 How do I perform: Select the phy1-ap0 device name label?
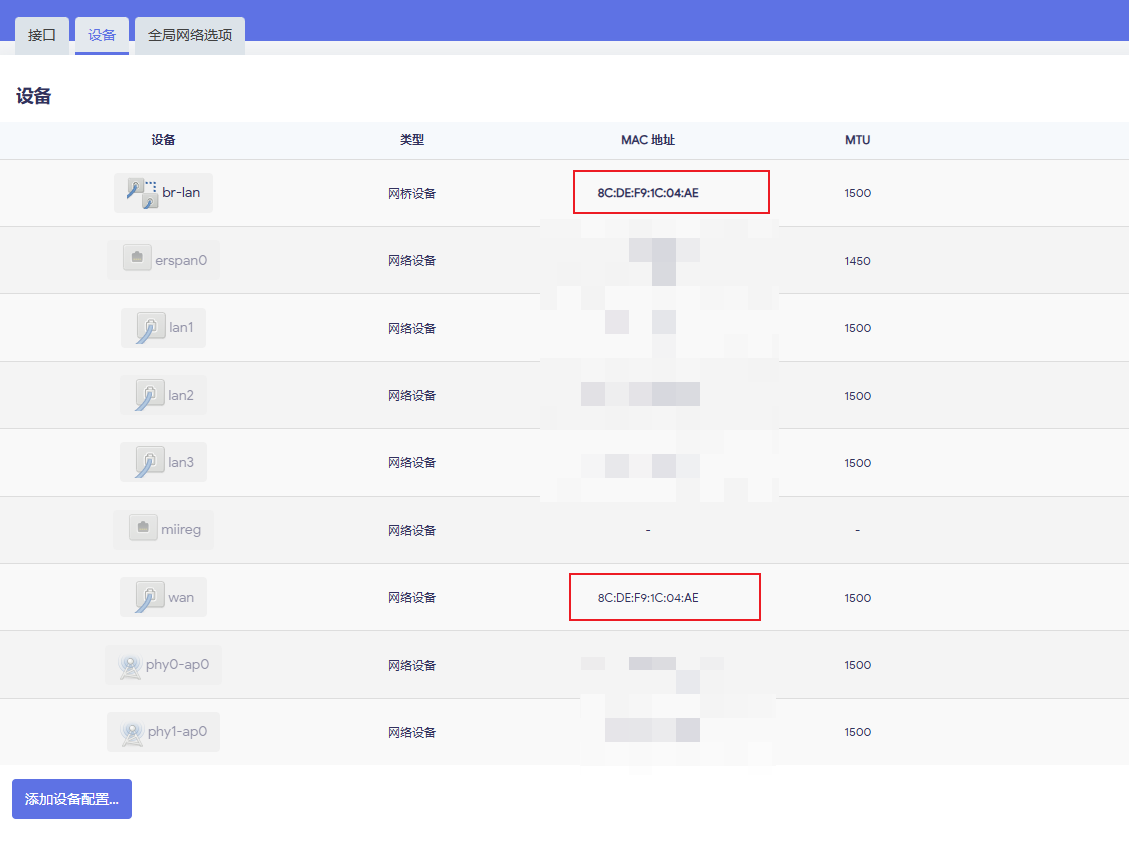click(177, 732)
